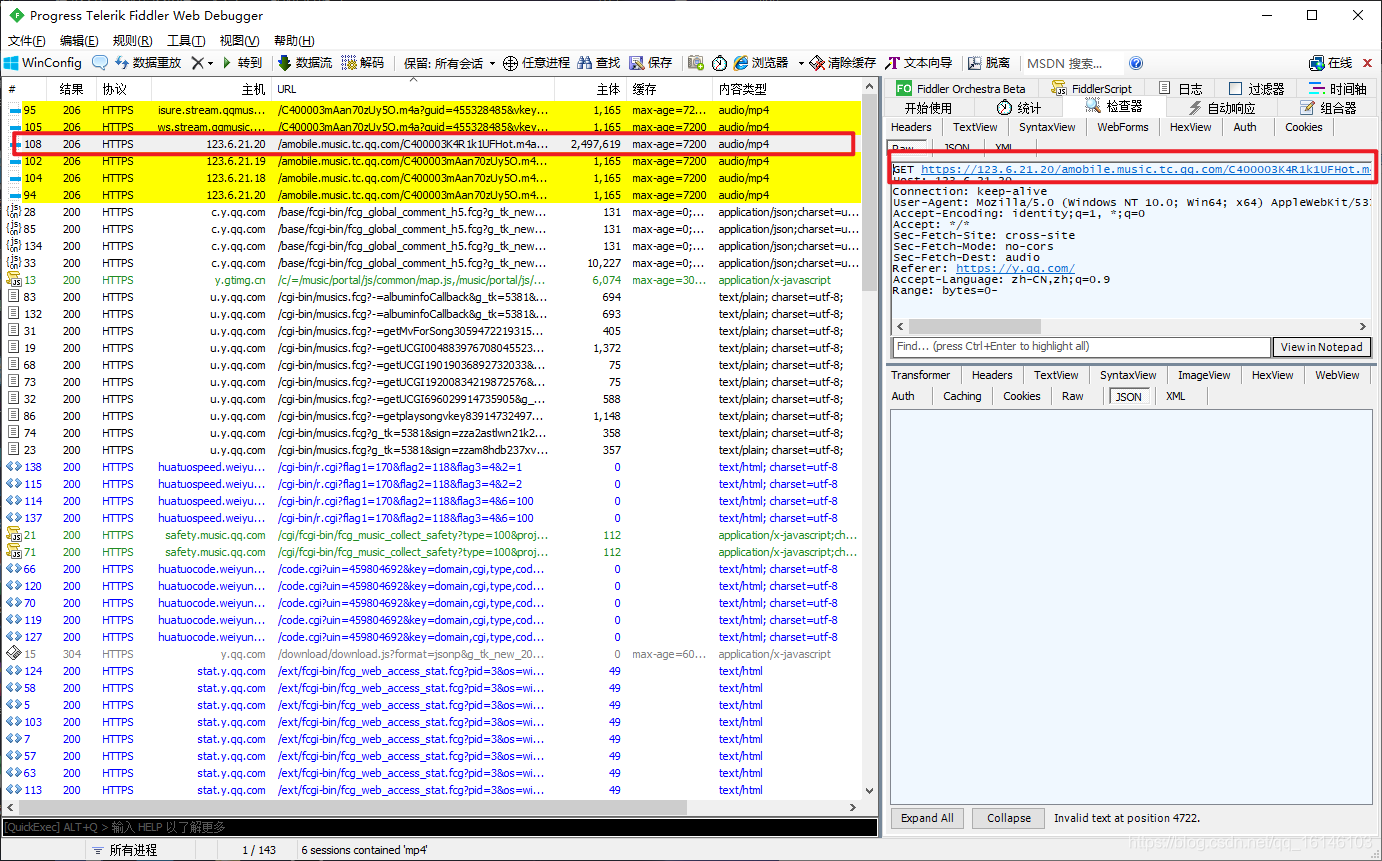Click the 脱离 tearoff button
The height and width of the screenshot is (861, 1382).
point(989,62)
